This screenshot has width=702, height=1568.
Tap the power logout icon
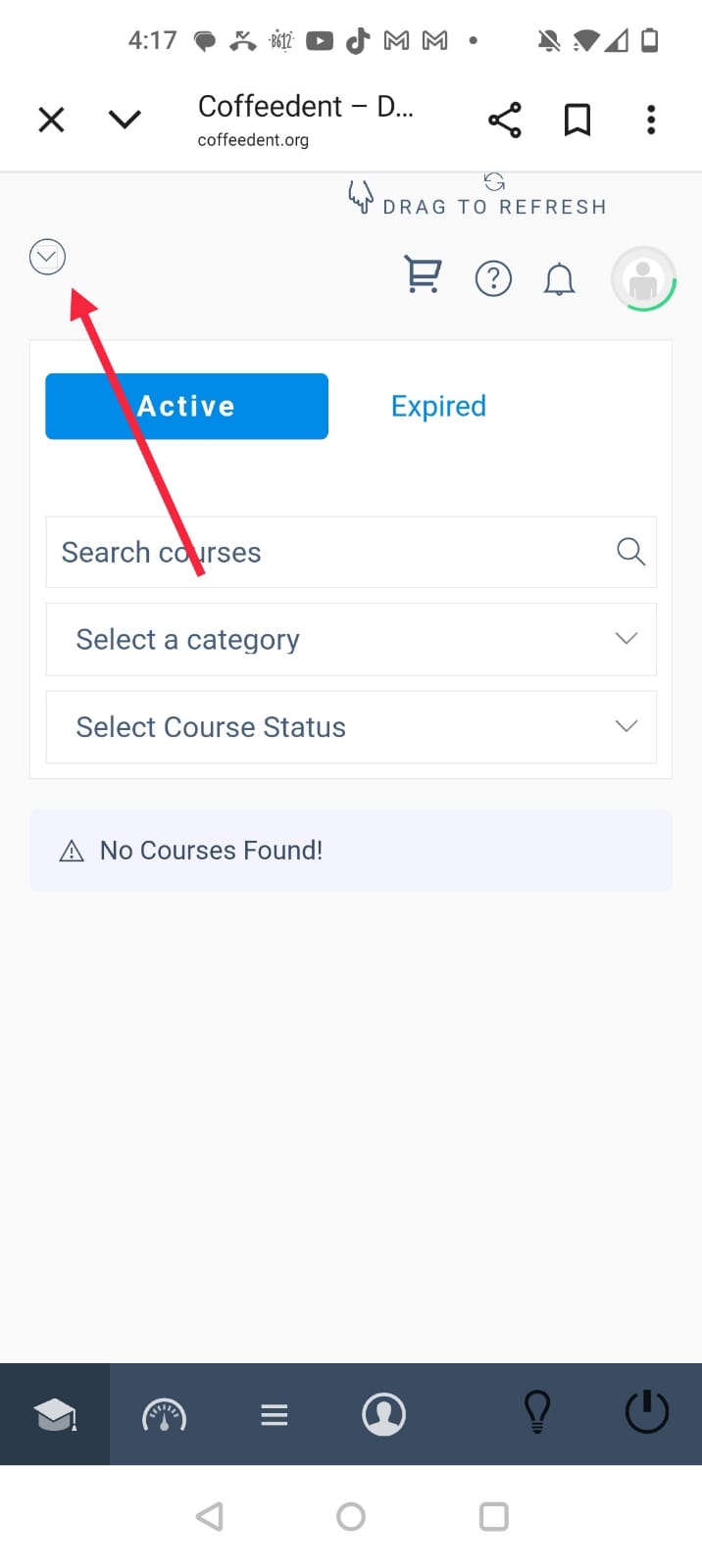click(x=647, y=1412)
